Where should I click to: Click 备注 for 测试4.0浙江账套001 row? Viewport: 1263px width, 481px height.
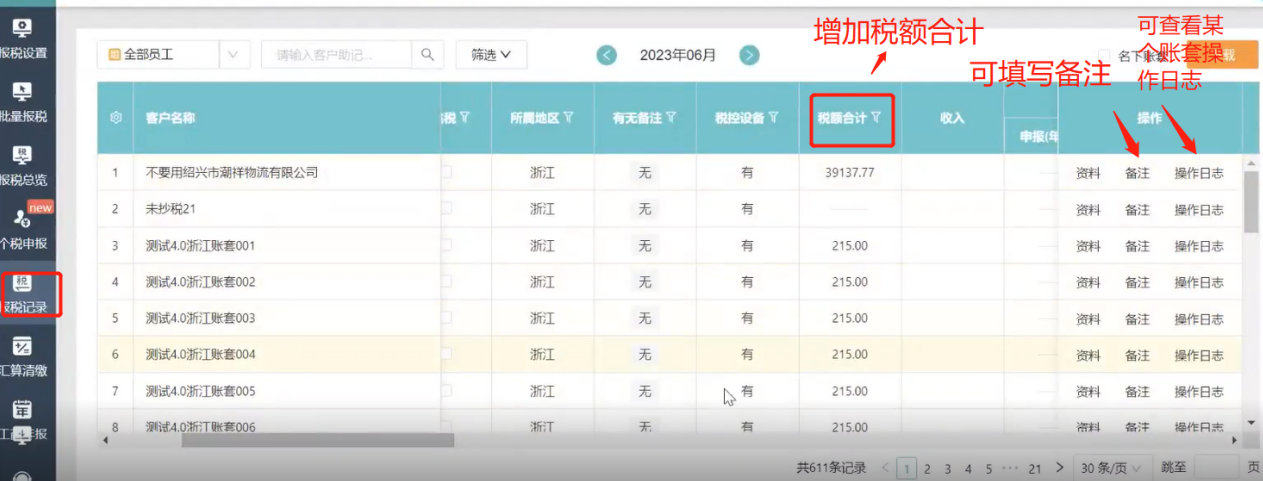(x=1137, y=246)
